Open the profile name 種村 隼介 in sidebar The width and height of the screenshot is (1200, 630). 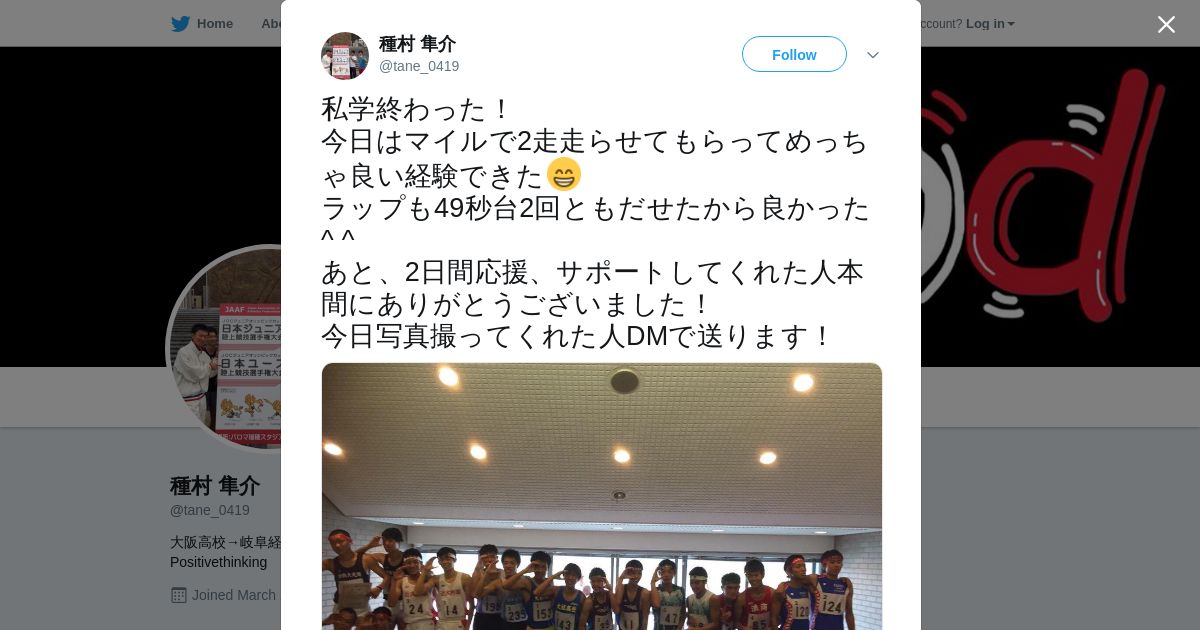(x=215, y=486)
